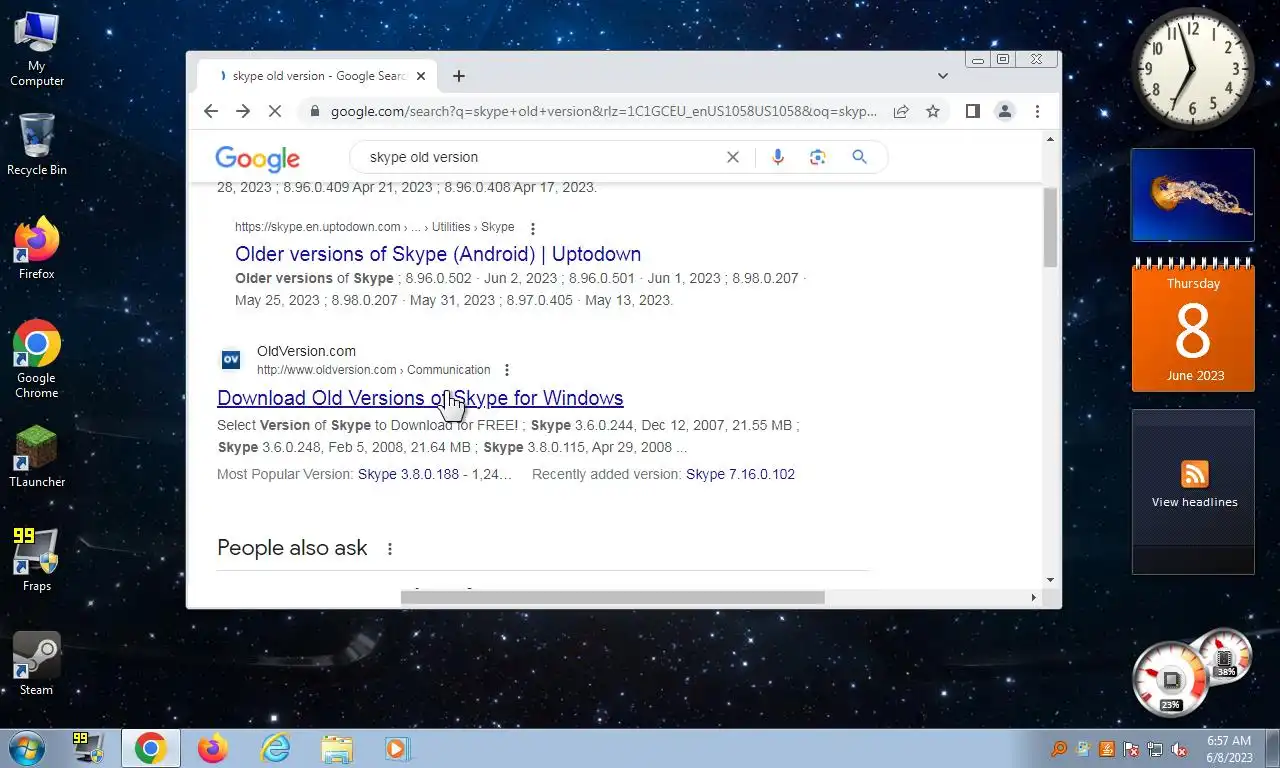This screenshot has height=768, width=1280.
Task: Open Chrome side panel
Action: [x=972, y=111]
